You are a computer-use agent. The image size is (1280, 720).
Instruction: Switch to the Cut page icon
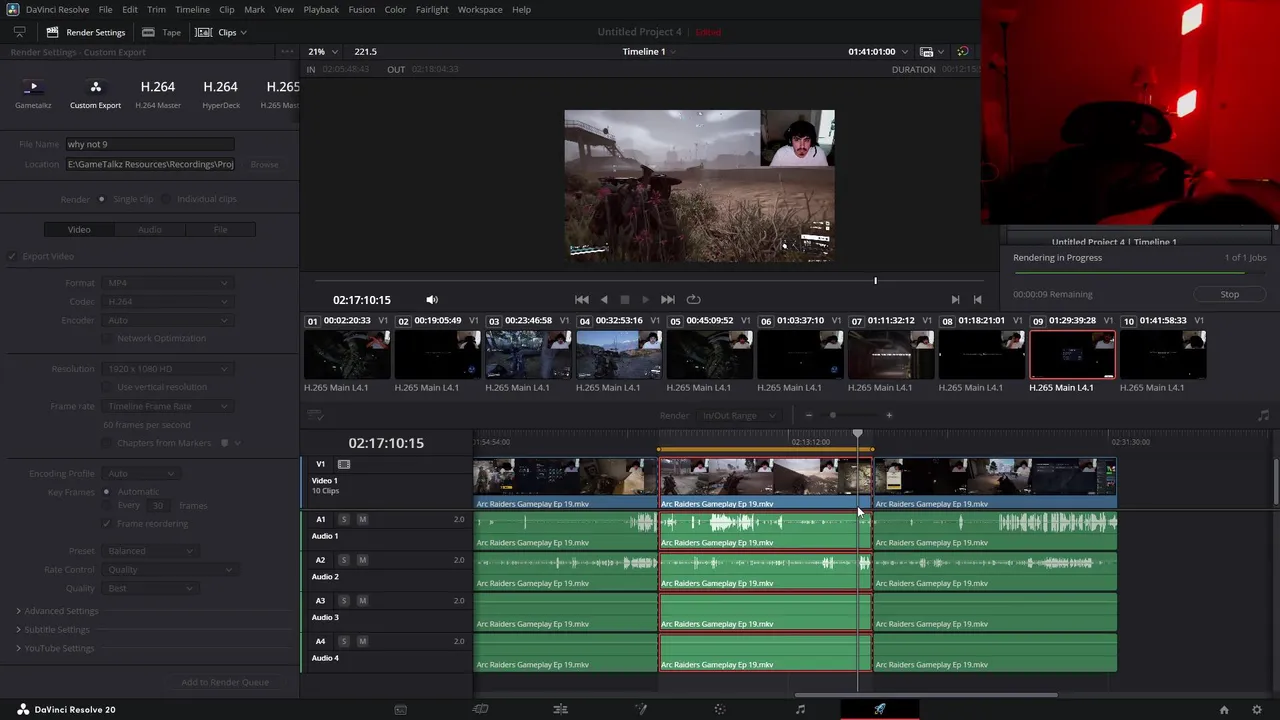click(x=480, y=709)
